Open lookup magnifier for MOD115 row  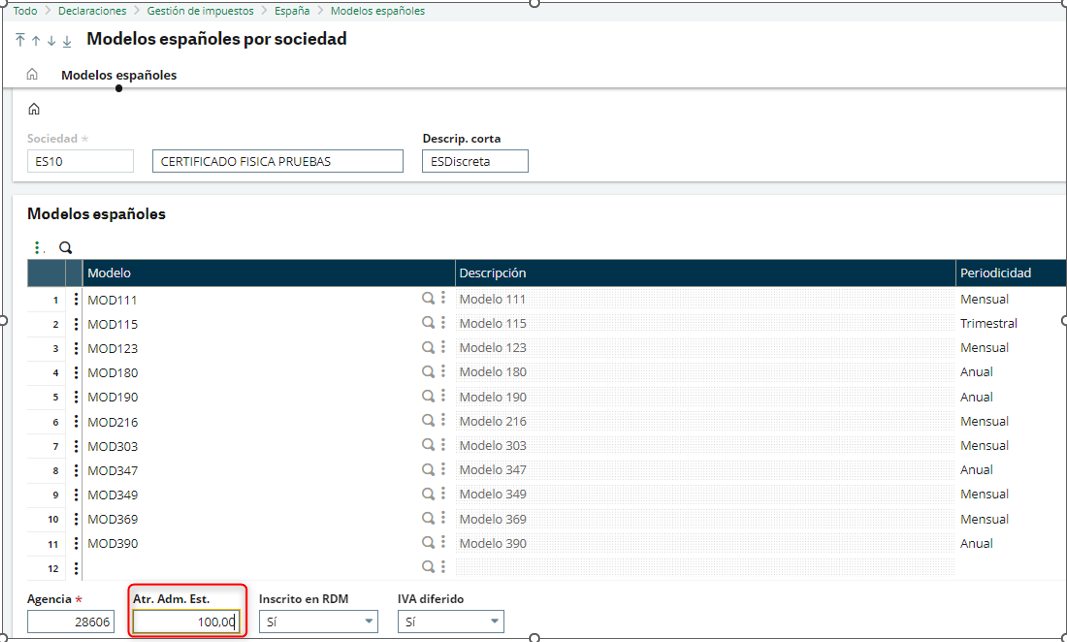coord(428,323)
